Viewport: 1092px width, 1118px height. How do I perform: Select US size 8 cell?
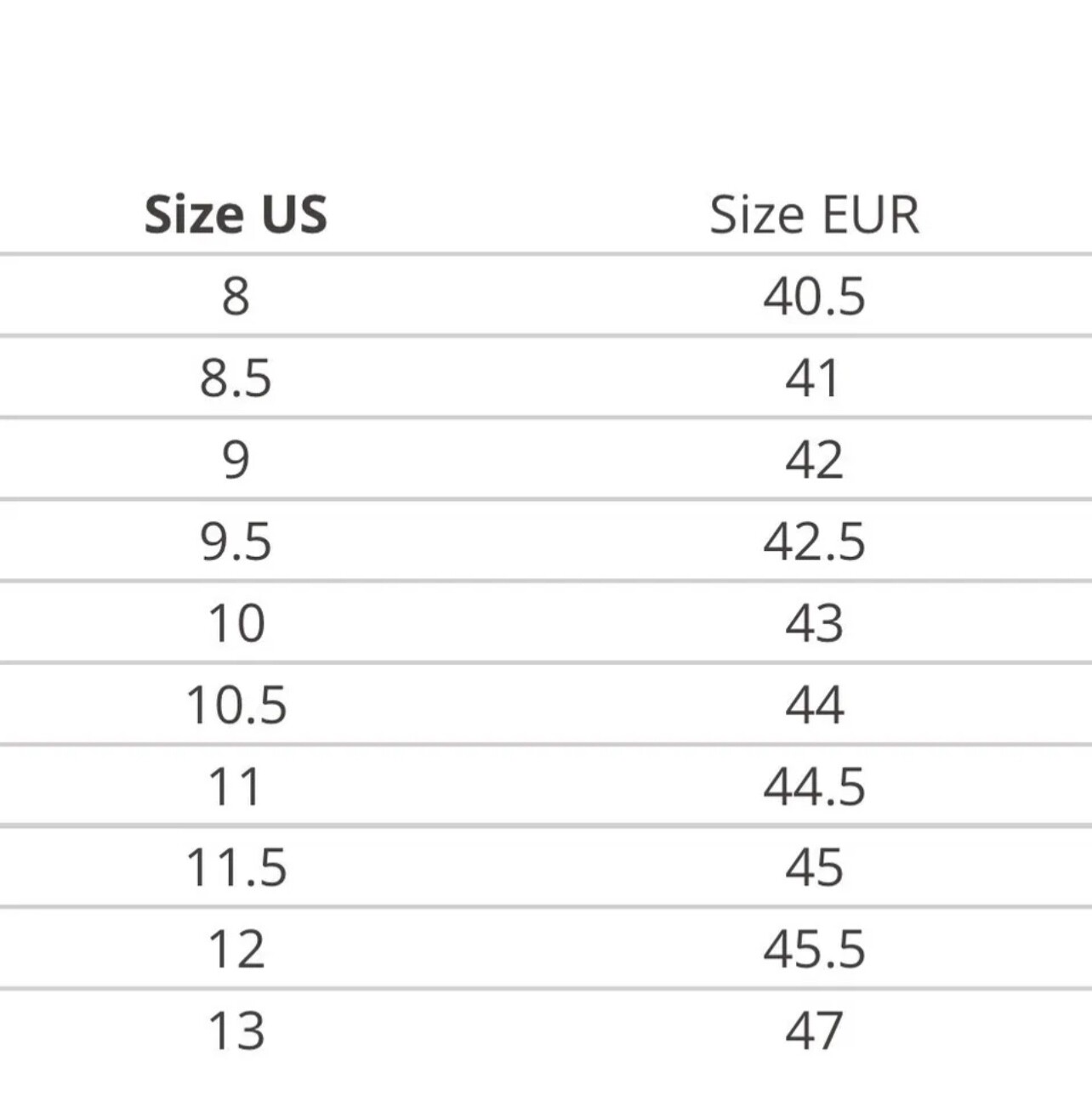point(236,297)
